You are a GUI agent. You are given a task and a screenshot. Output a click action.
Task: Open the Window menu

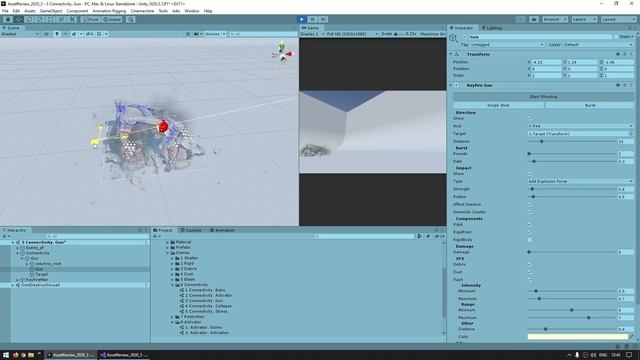pyautogui.click(x=192, y=11)
